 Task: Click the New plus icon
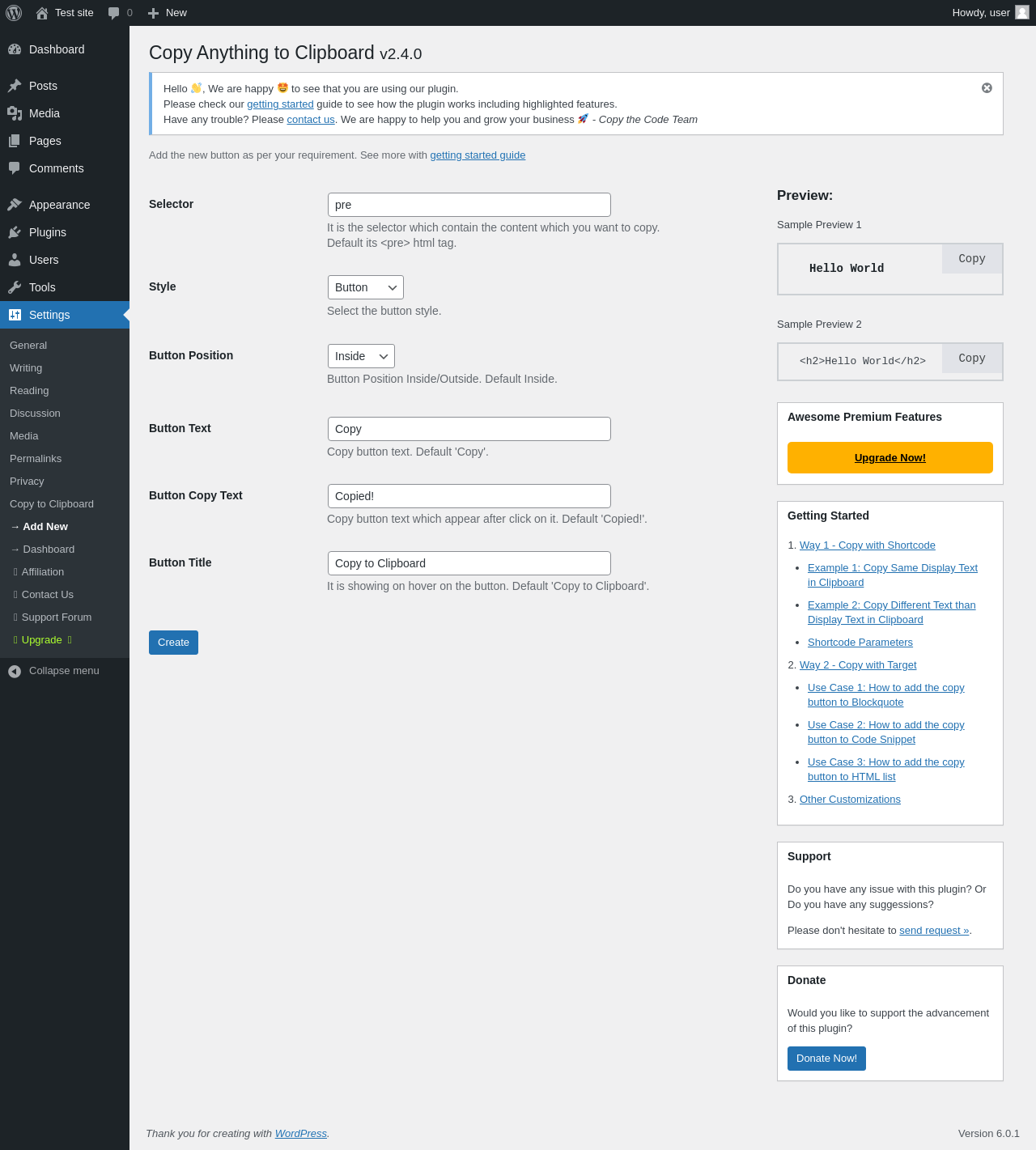[153, 13]
